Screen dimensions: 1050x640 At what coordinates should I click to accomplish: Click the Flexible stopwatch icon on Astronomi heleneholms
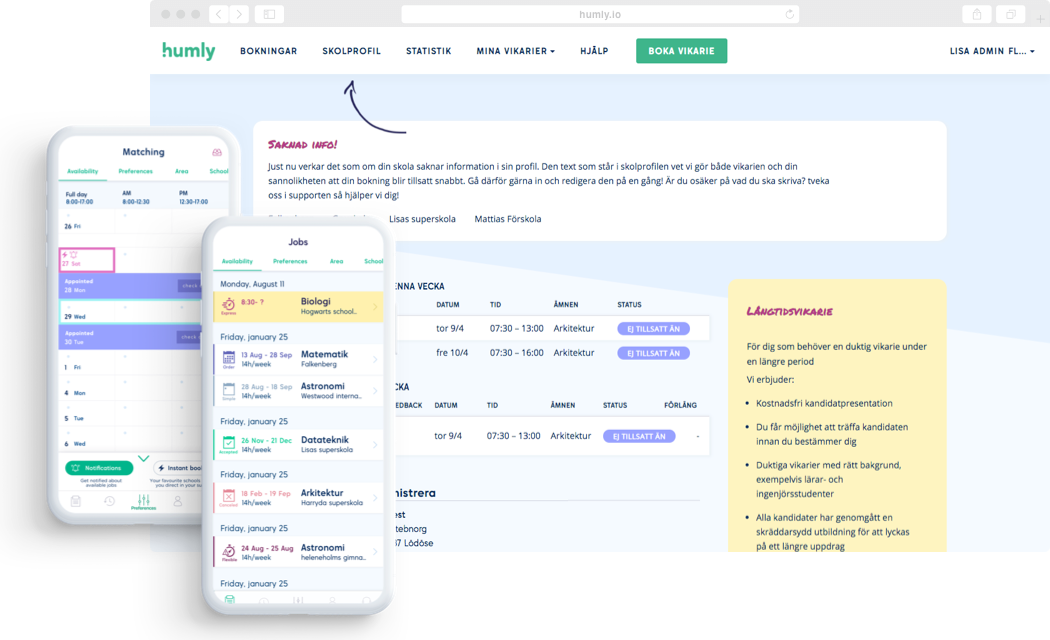[x=228, y=552]
